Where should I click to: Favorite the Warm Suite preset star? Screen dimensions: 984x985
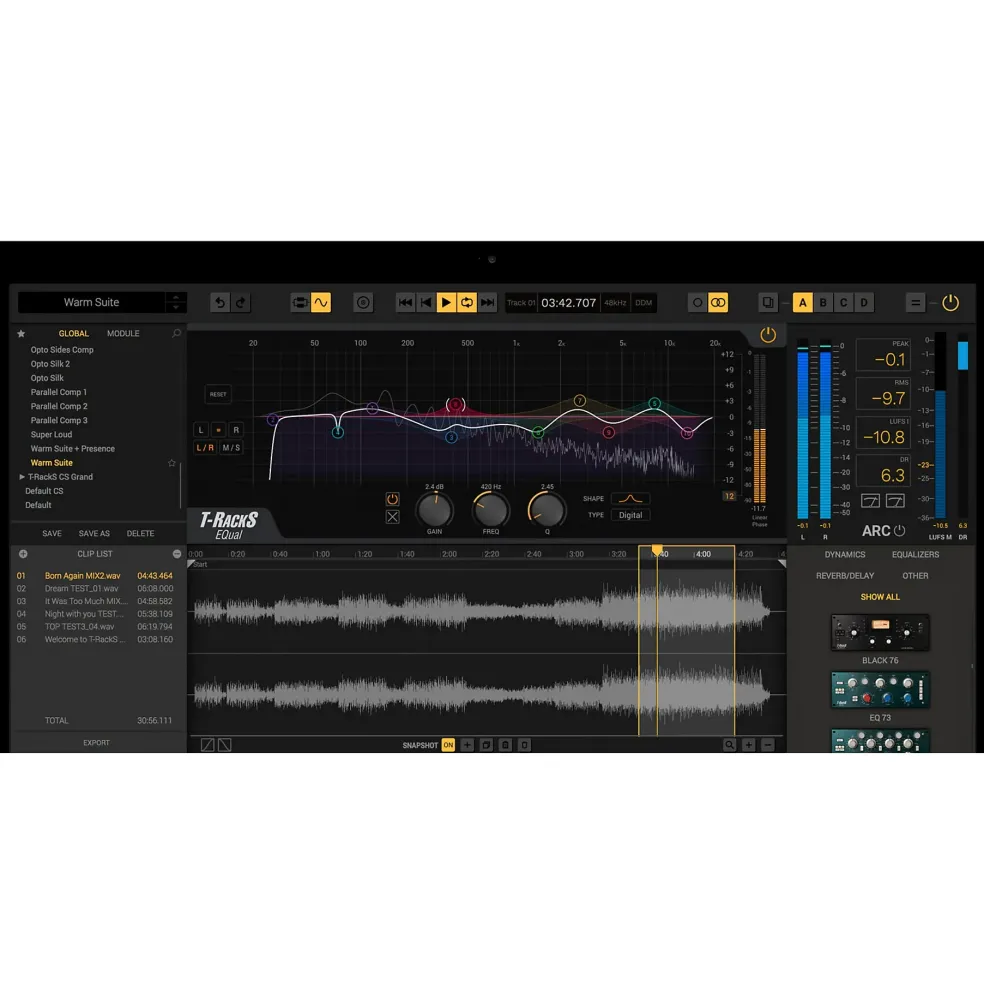tap(172, 463)
